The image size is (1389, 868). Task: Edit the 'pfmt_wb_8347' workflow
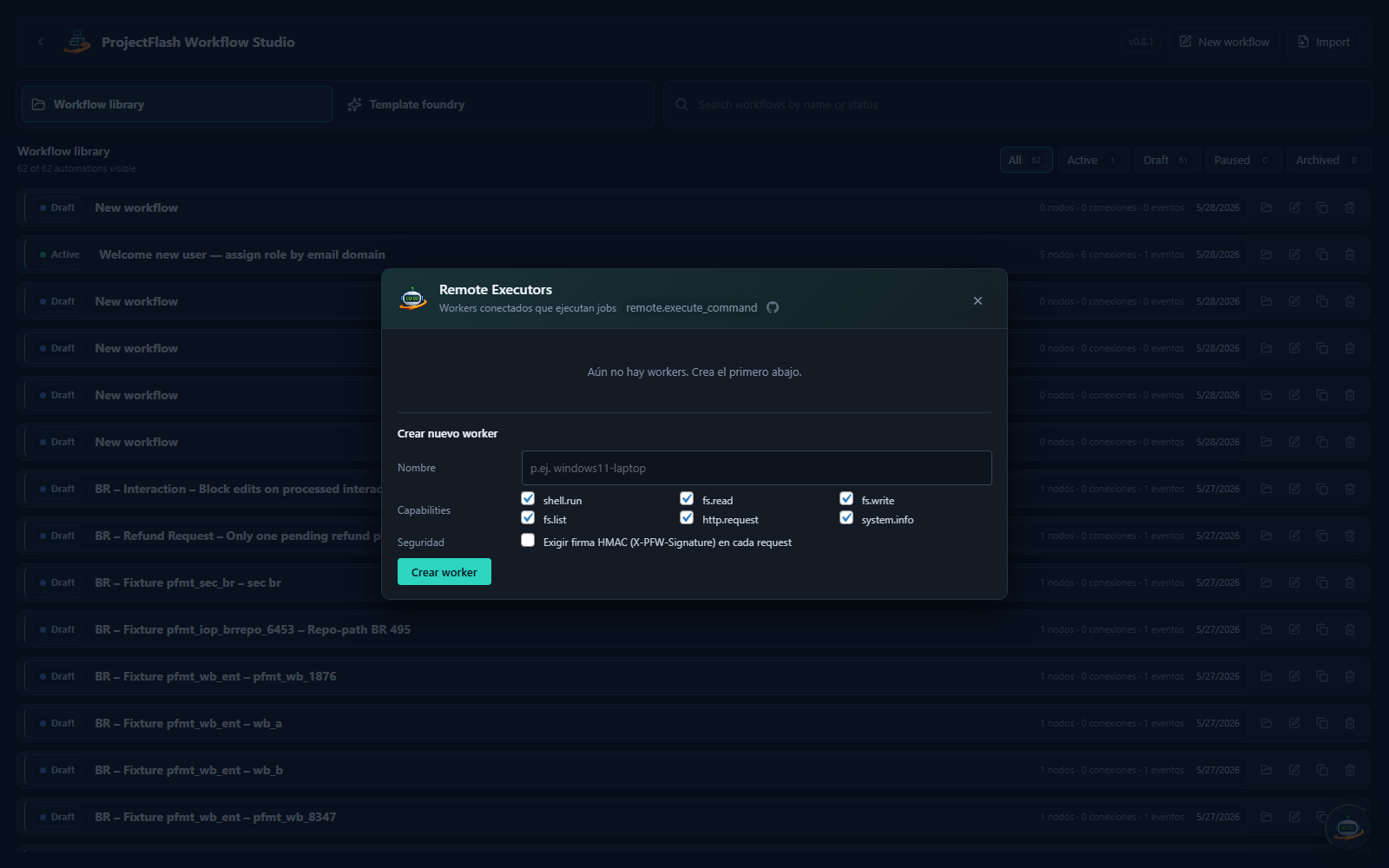[1294, 817]
